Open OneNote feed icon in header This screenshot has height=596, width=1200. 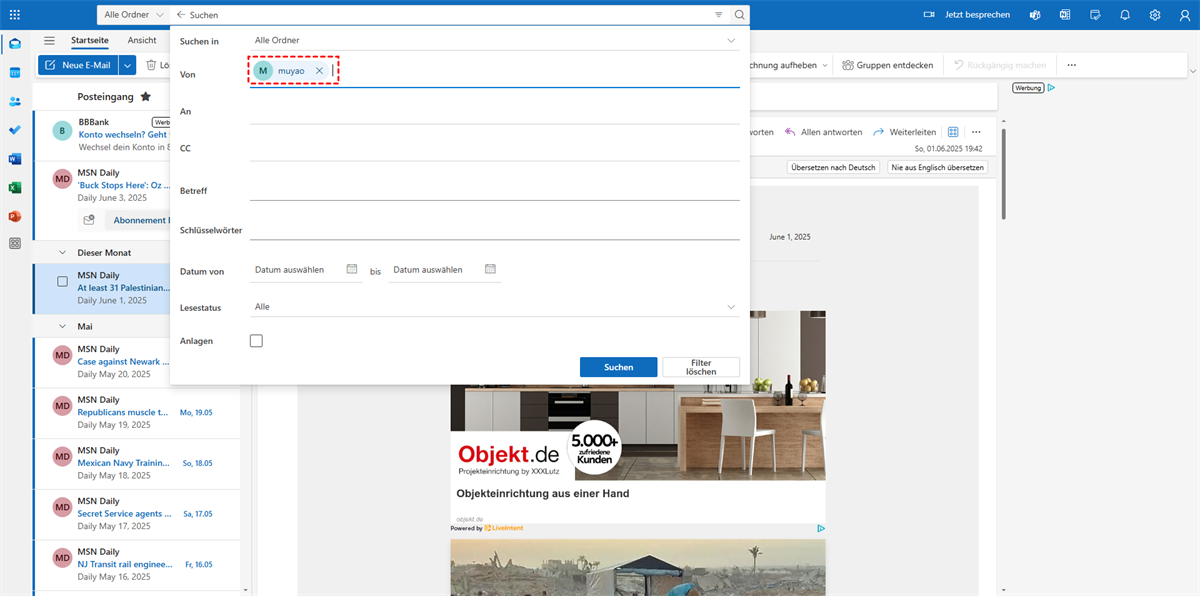tap(1065, 15)
